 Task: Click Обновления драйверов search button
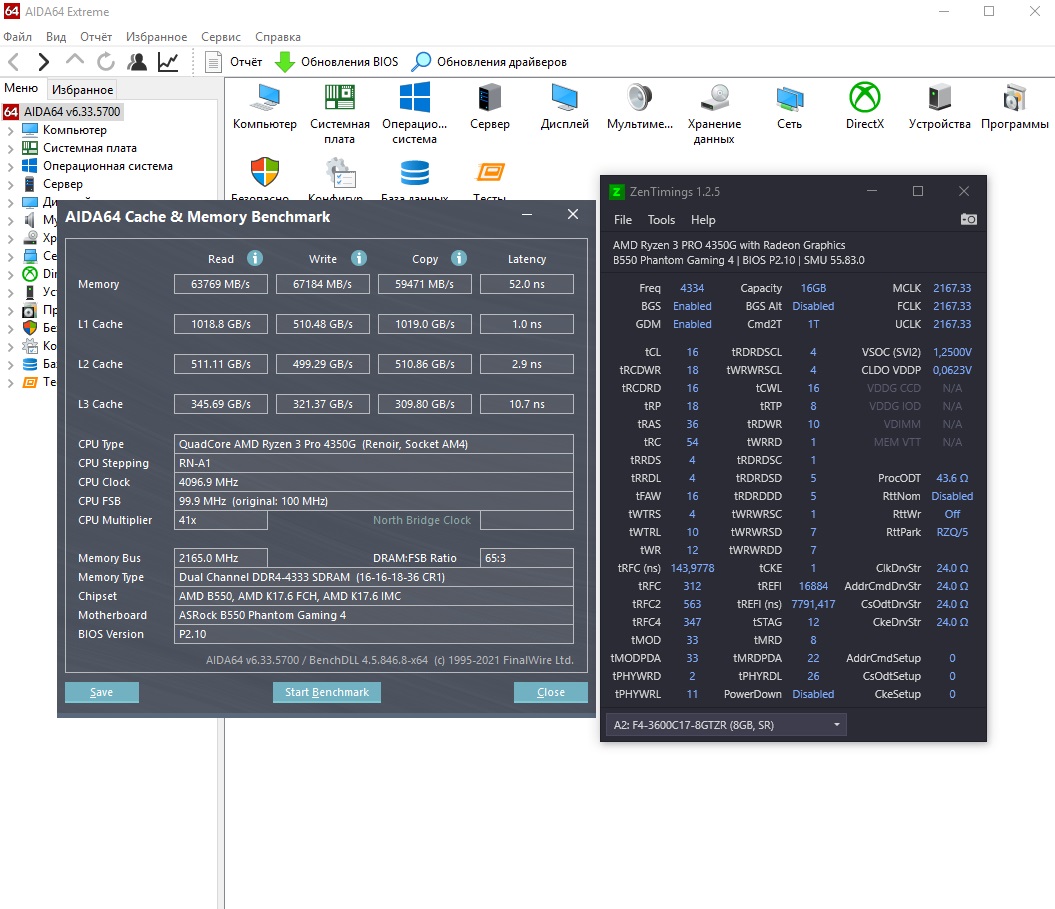click(489, 62)
